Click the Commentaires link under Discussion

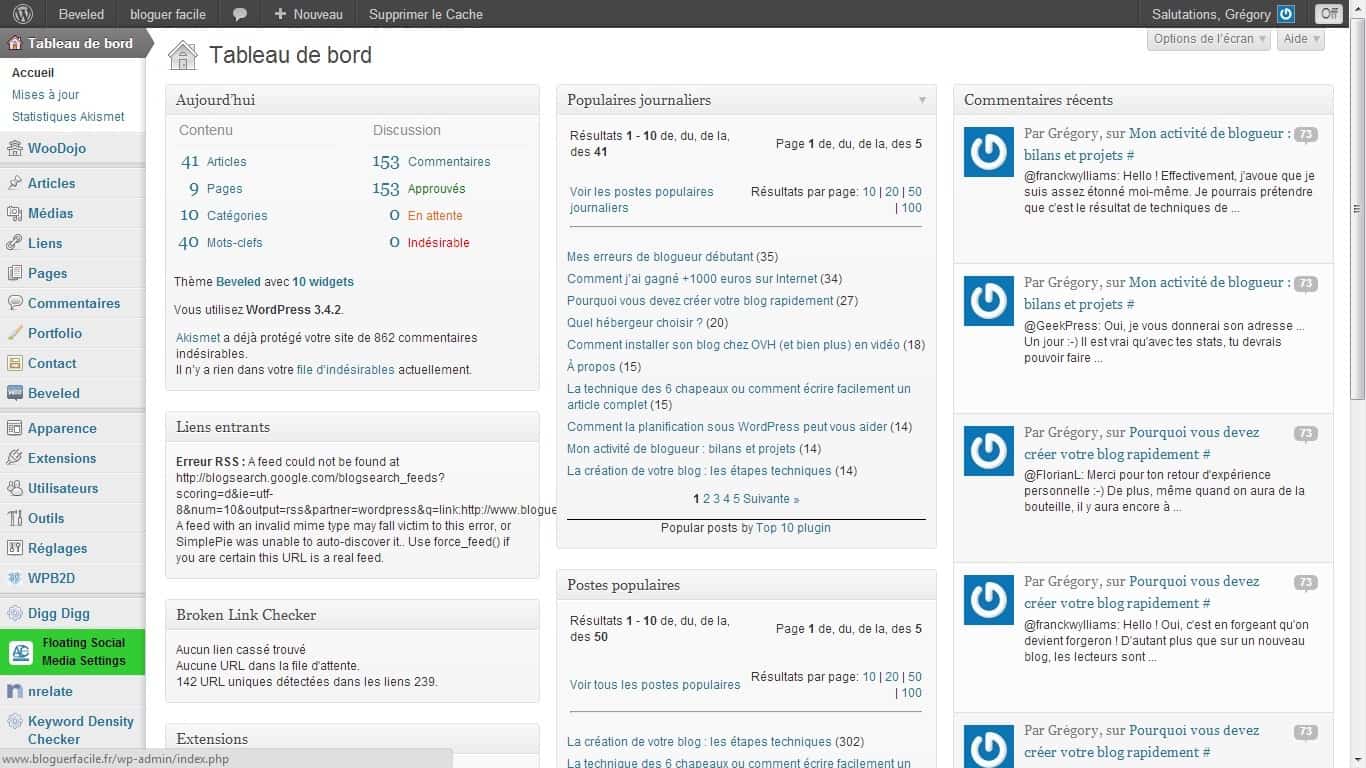pyautogui.click(x=449, y=162)
